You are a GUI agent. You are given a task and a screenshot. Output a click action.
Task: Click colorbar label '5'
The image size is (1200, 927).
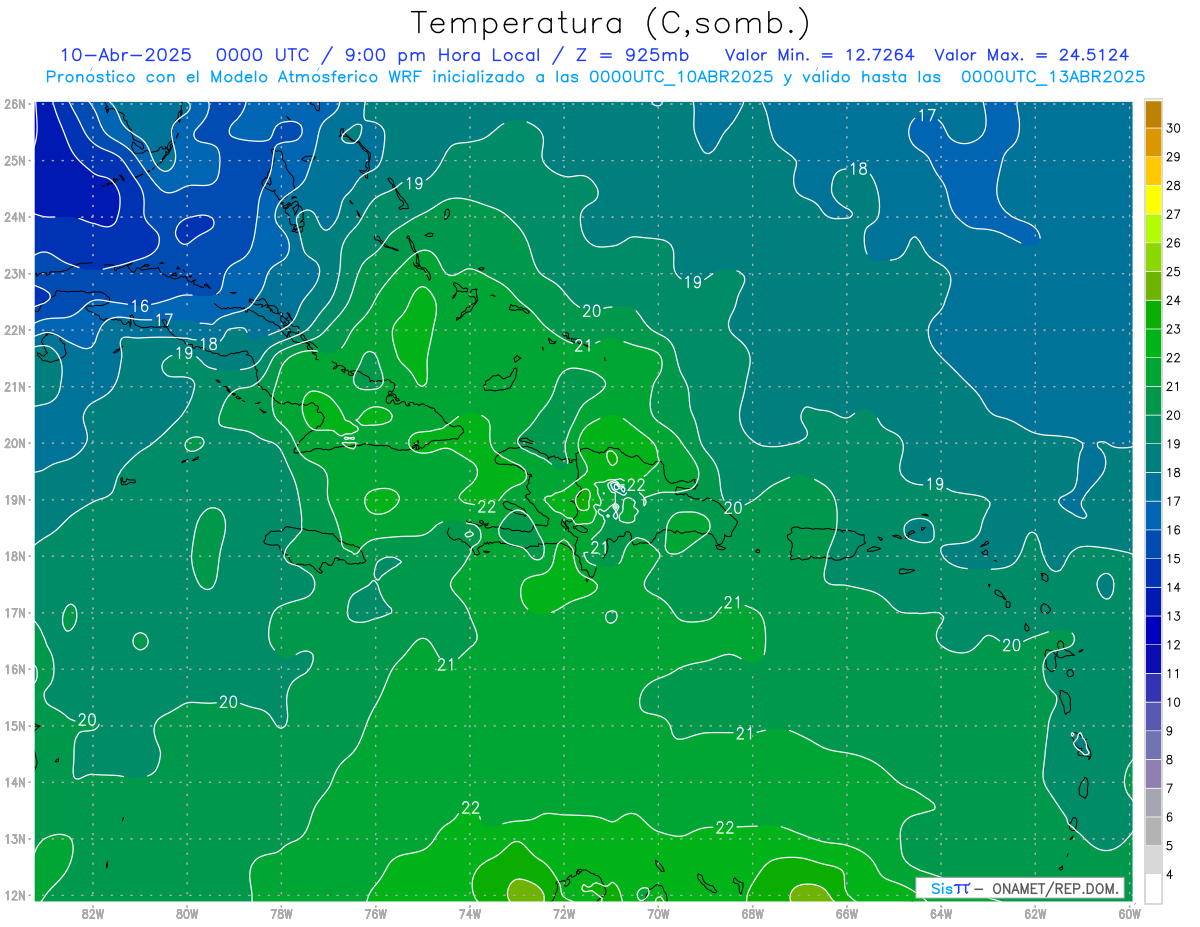[1170, 846]
